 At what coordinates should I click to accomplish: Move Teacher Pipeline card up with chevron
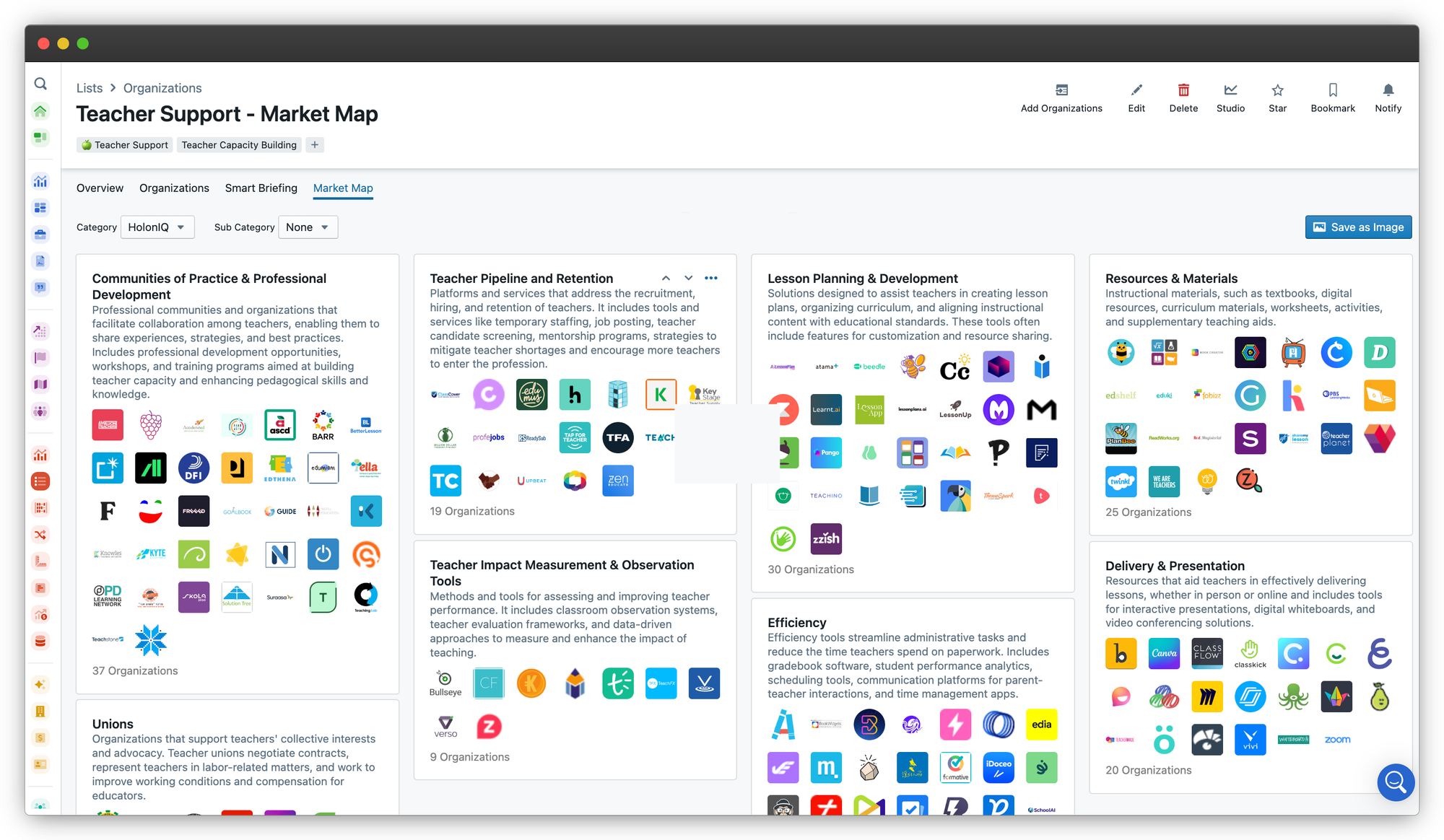coord(666,279)
